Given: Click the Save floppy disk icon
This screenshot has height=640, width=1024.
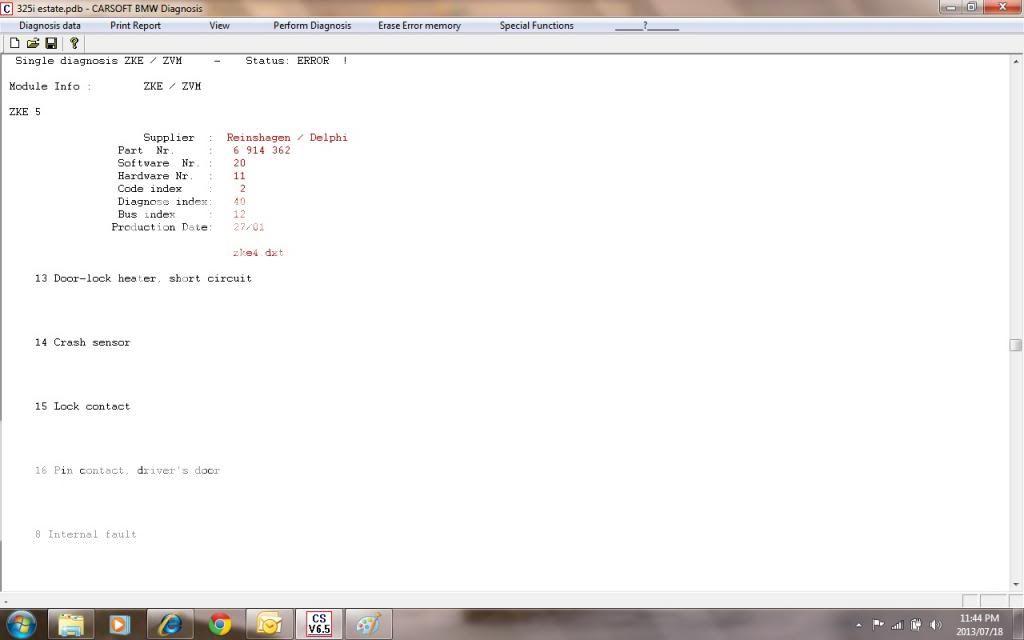Looking at the screenshot, I should [x=51, y=43].
